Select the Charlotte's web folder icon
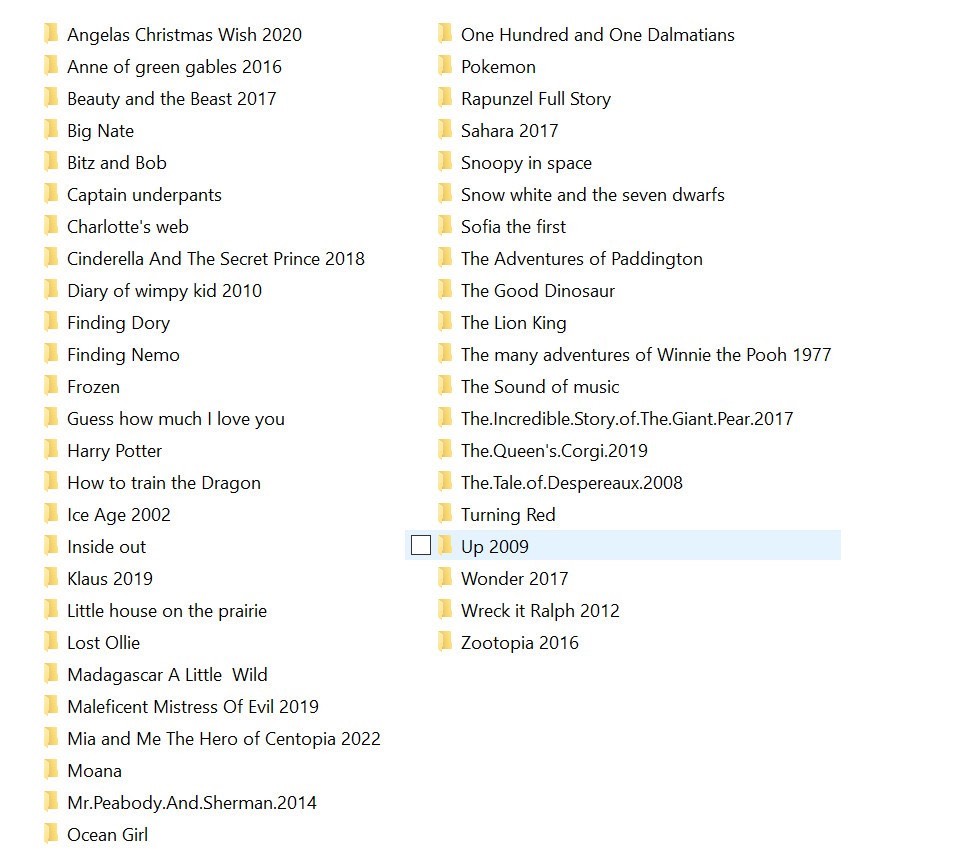The image size is (968, 855). point(51,226)
